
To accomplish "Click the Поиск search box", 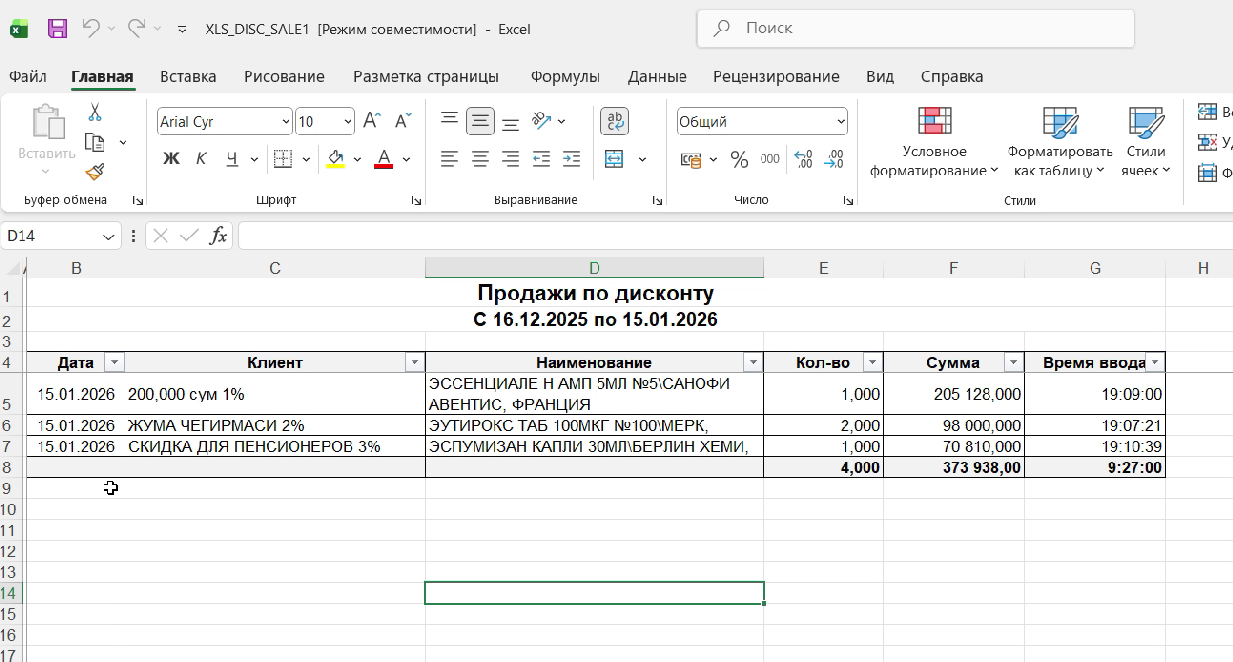I will click(x=915, y=28).
